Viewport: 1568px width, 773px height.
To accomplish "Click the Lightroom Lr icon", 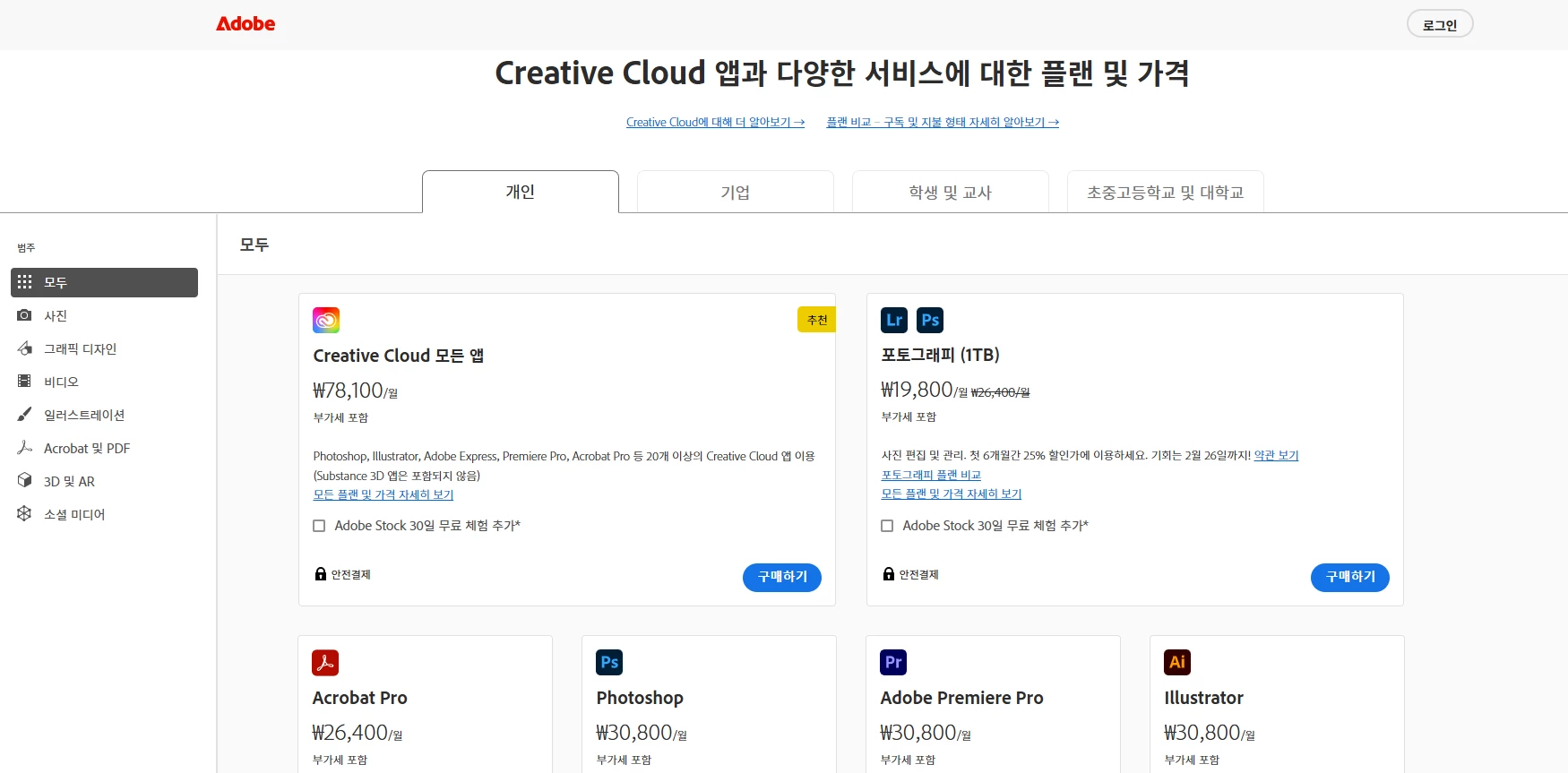I will [x=894, y=320].
